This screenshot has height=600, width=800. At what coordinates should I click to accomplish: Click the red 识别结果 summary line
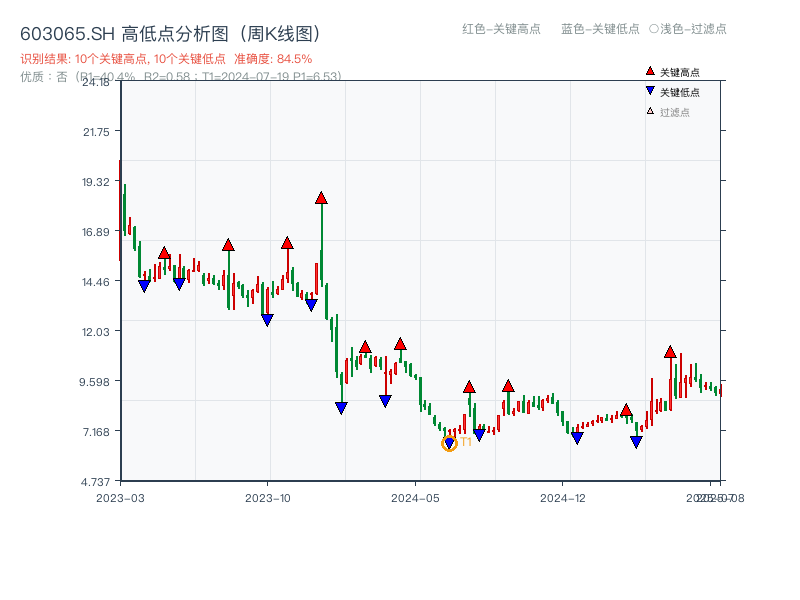pyautogui.click(x=166, y=59)
